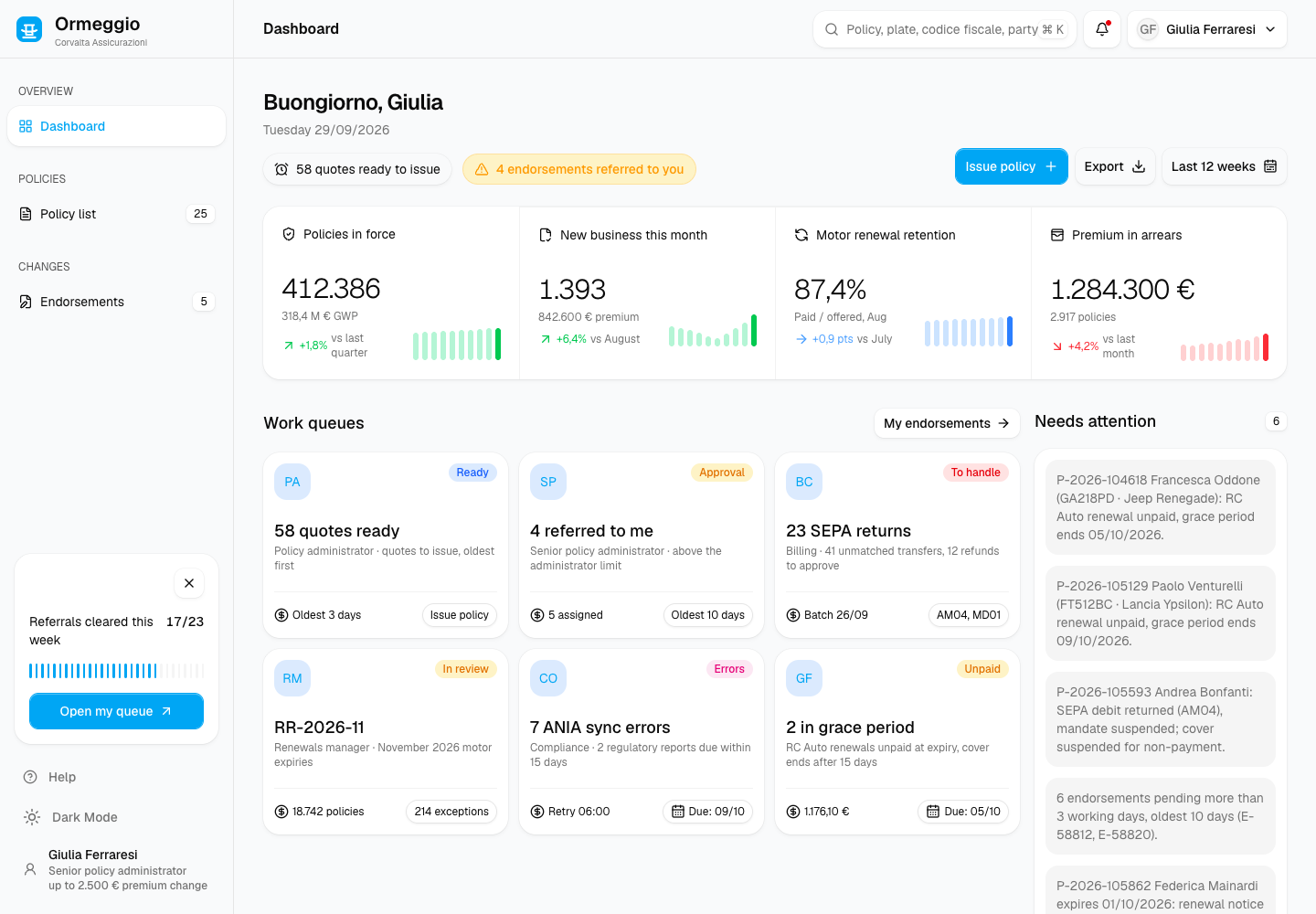Click Open my queue button
Image resolution: width=1316 pixels, height=914 pixels.
pos(116,711)
